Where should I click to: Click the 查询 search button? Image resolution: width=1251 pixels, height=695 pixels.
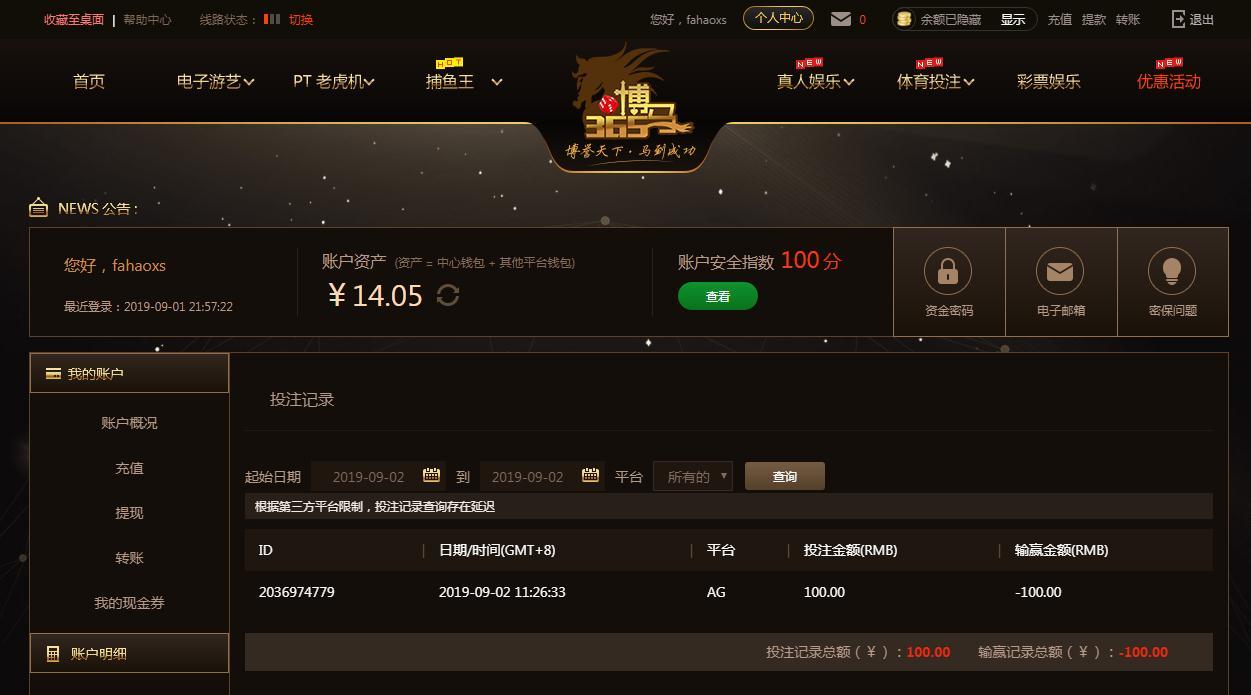[785, 476]
